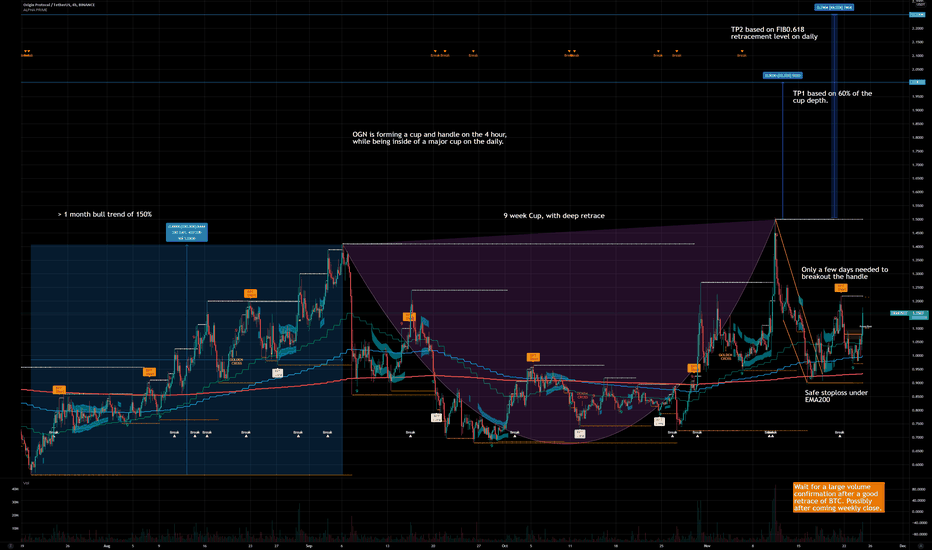Viewport: 932px width, 550px height.
Task: Click the Origin Protocol / TetherUS symbol title
Action: pos(59,5)
